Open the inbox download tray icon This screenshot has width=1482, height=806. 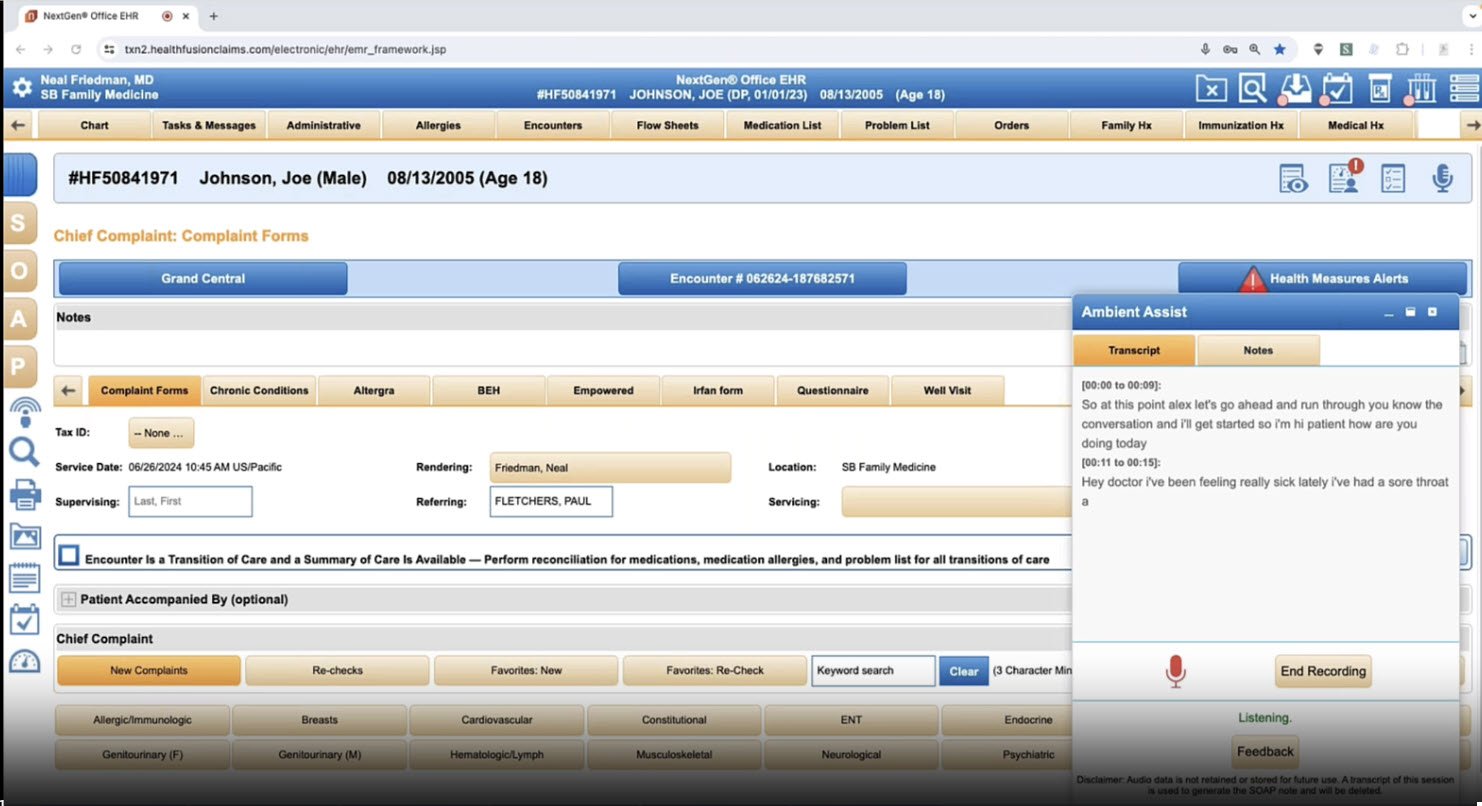point(1296,89)
